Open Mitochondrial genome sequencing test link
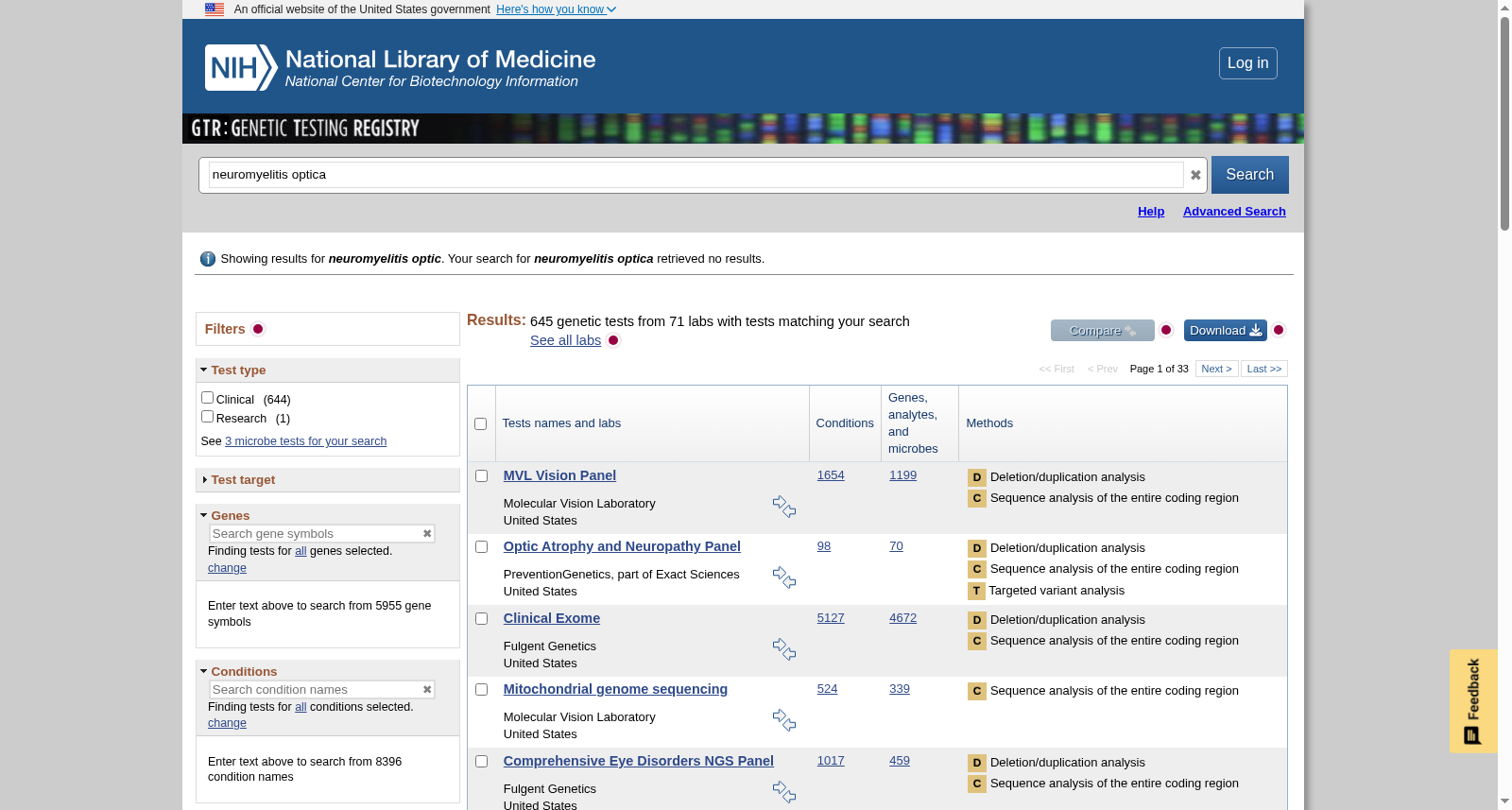The width and height of the screenshot is (1512, 810). point(615,689)
